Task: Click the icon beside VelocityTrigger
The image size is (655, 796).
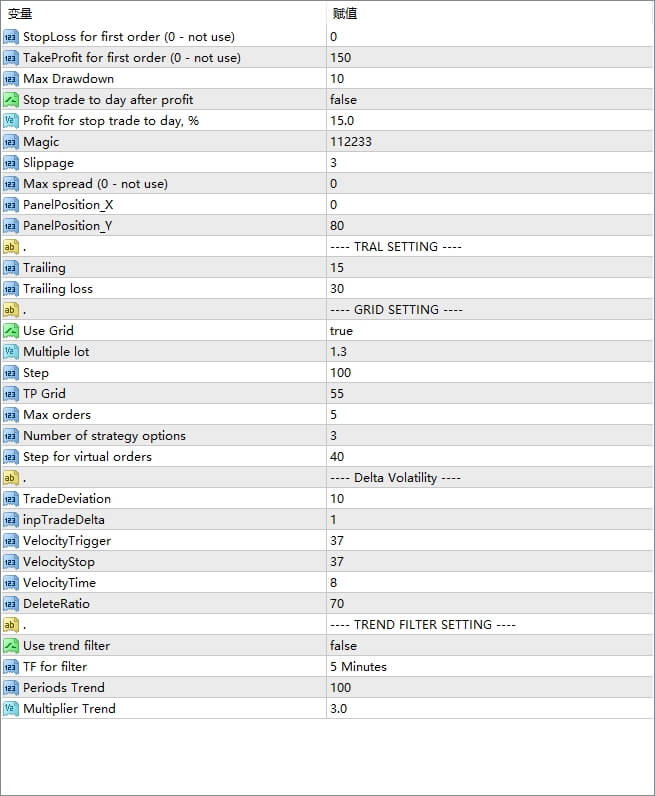Action: (11, 541)
